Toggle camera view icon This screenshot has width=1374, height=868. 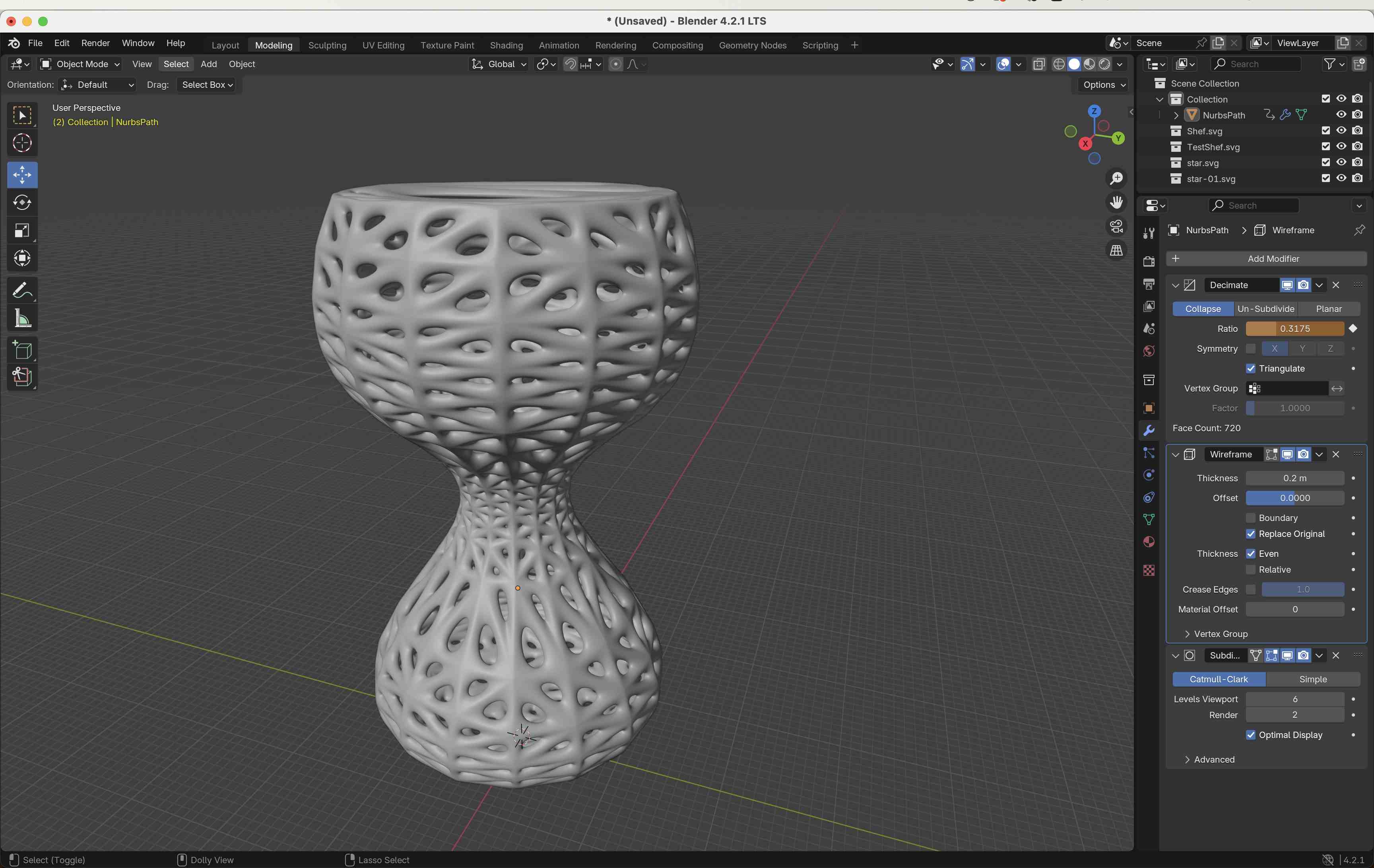point(1117,227)
